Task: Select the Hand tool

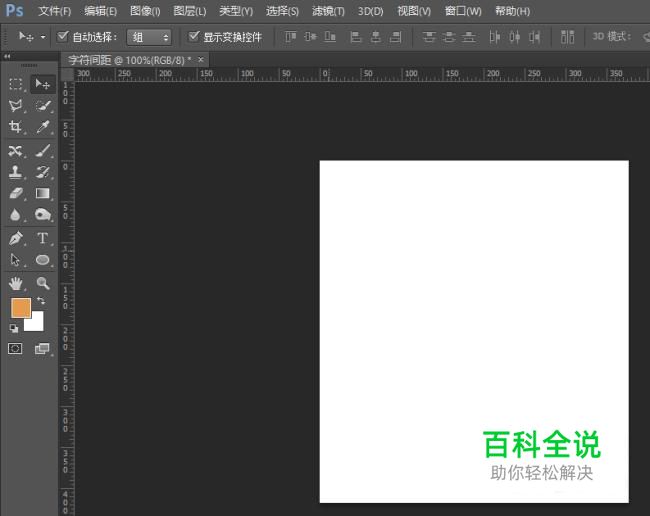Action: point(16,283)
